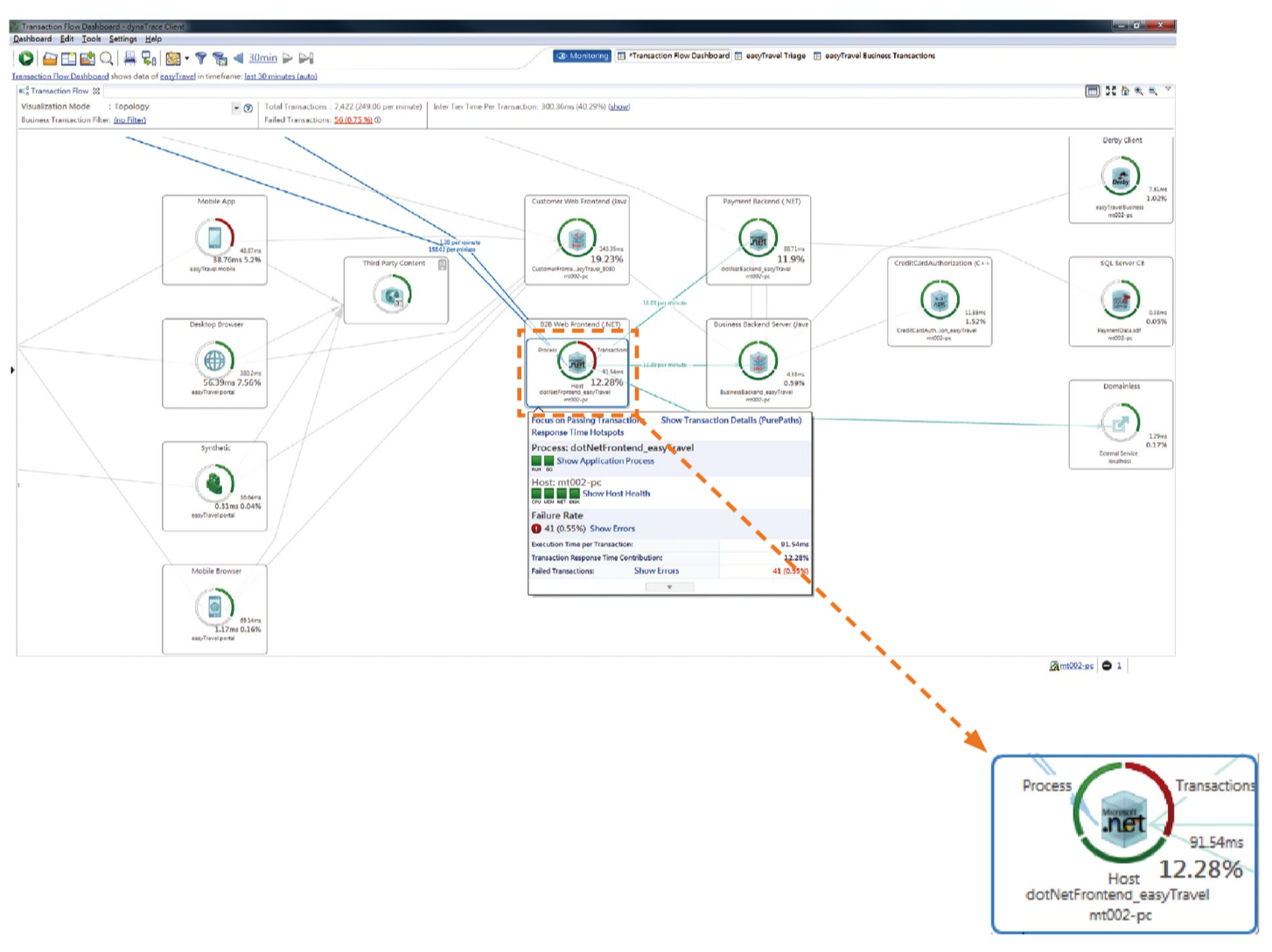This screenshot has height=952, width=1272.
Task: Switch to the easyTravel Triage tab
Action: click(x=770, y=56)
